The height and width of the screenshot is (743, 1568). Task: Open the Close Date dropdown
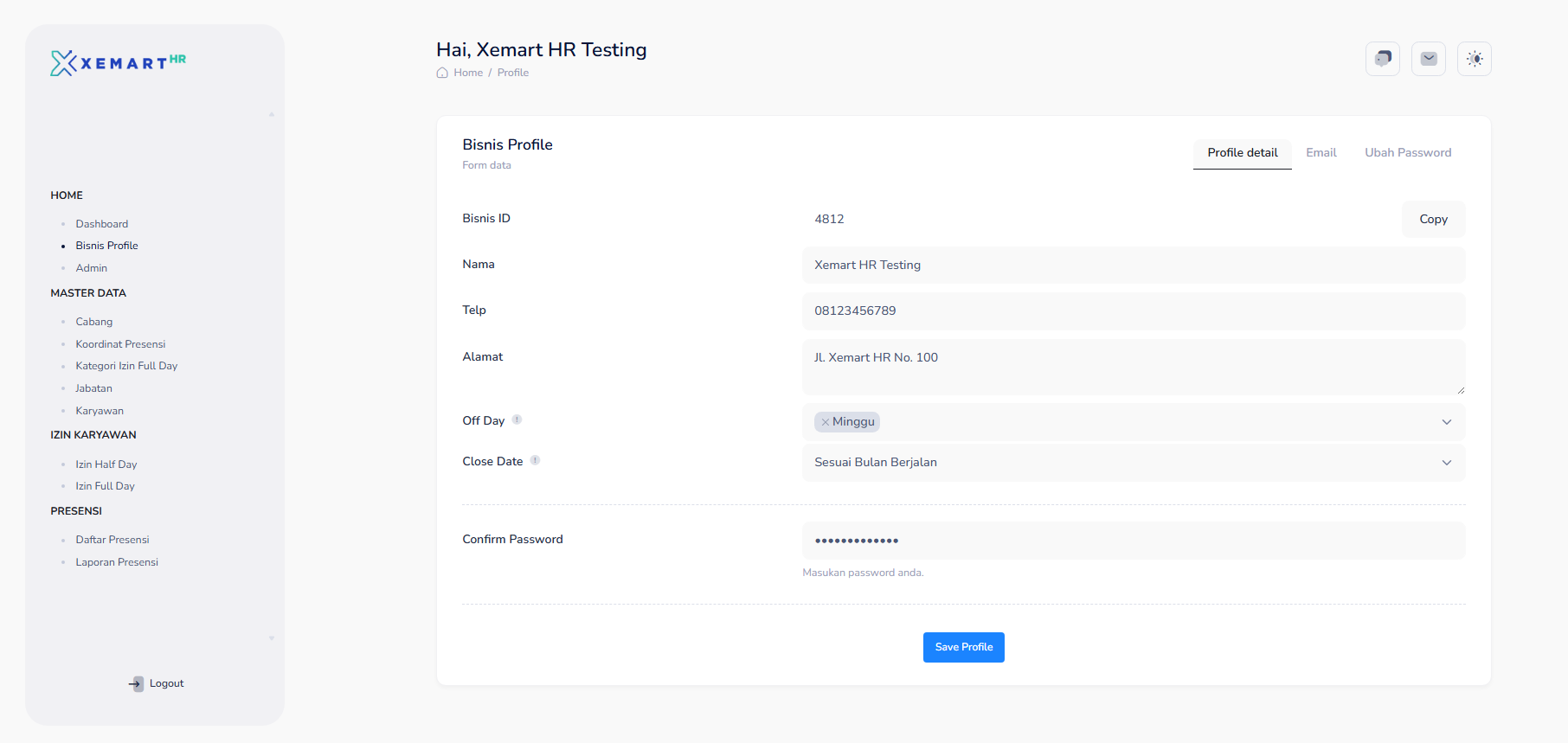coord(1446,463)
